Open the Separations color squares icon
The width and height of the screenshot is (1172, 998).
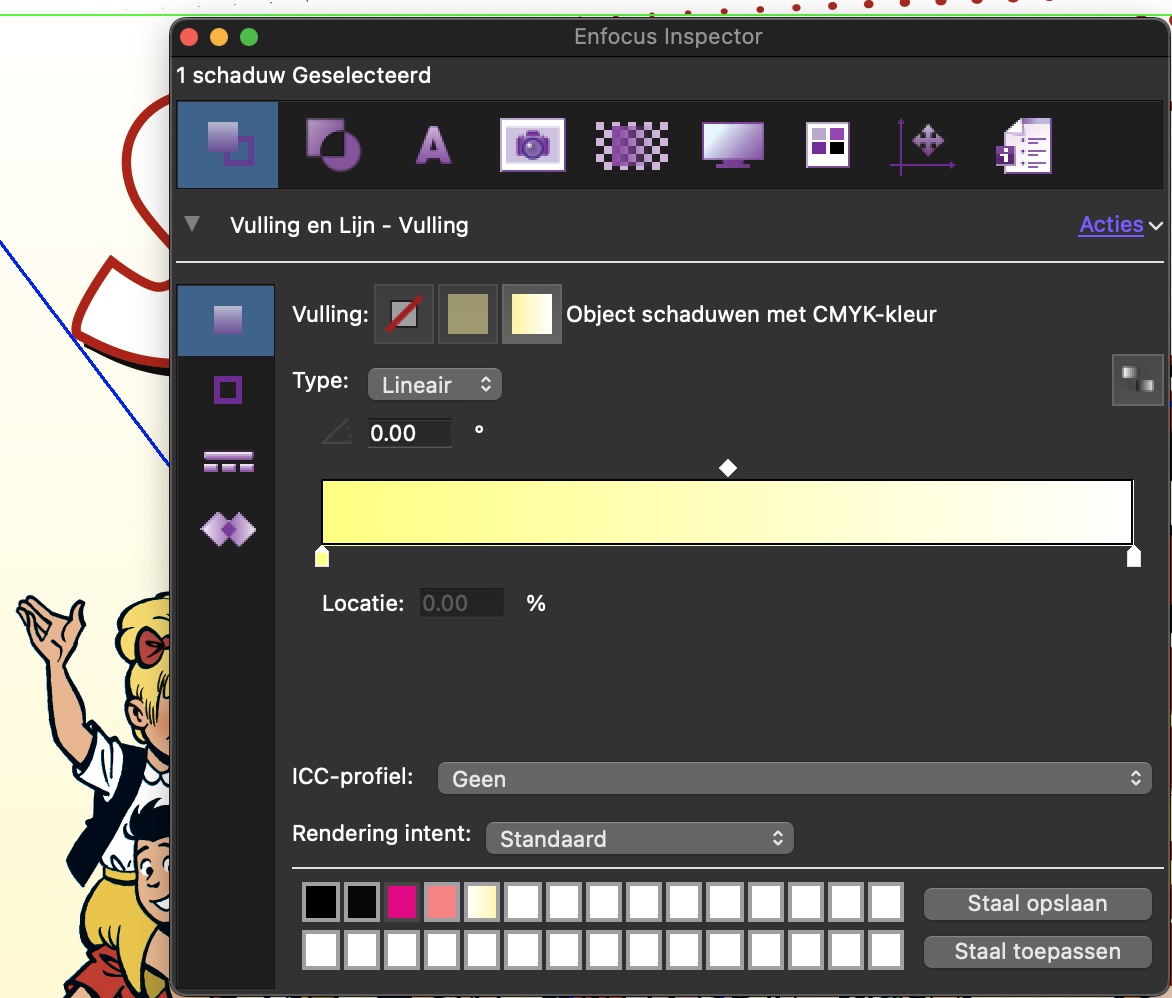point(827,145)
